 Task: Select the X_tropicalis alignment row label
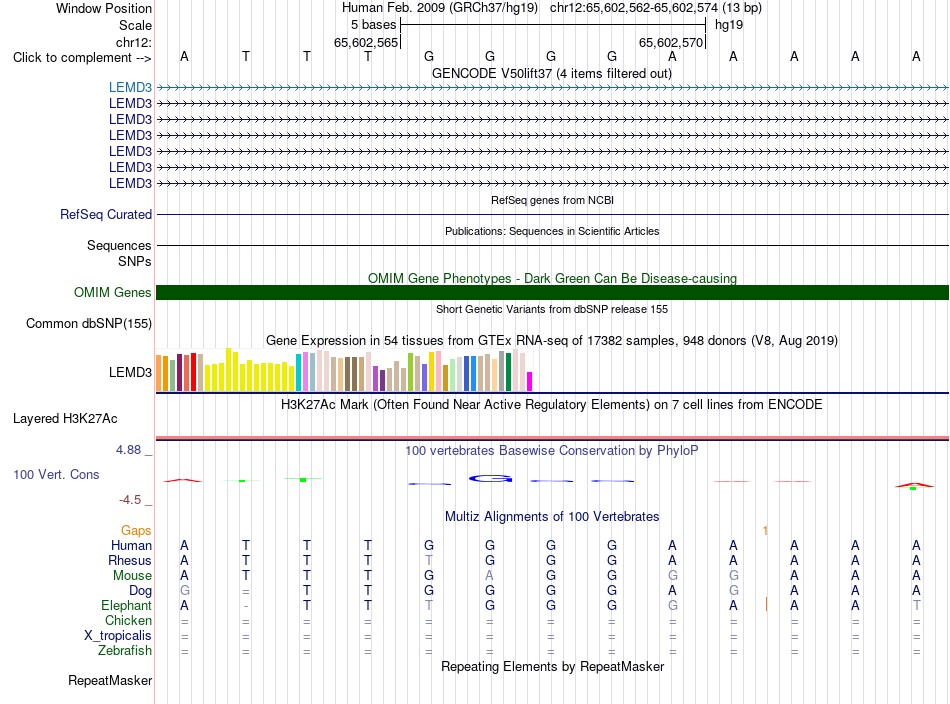click(x=118, y=636)
